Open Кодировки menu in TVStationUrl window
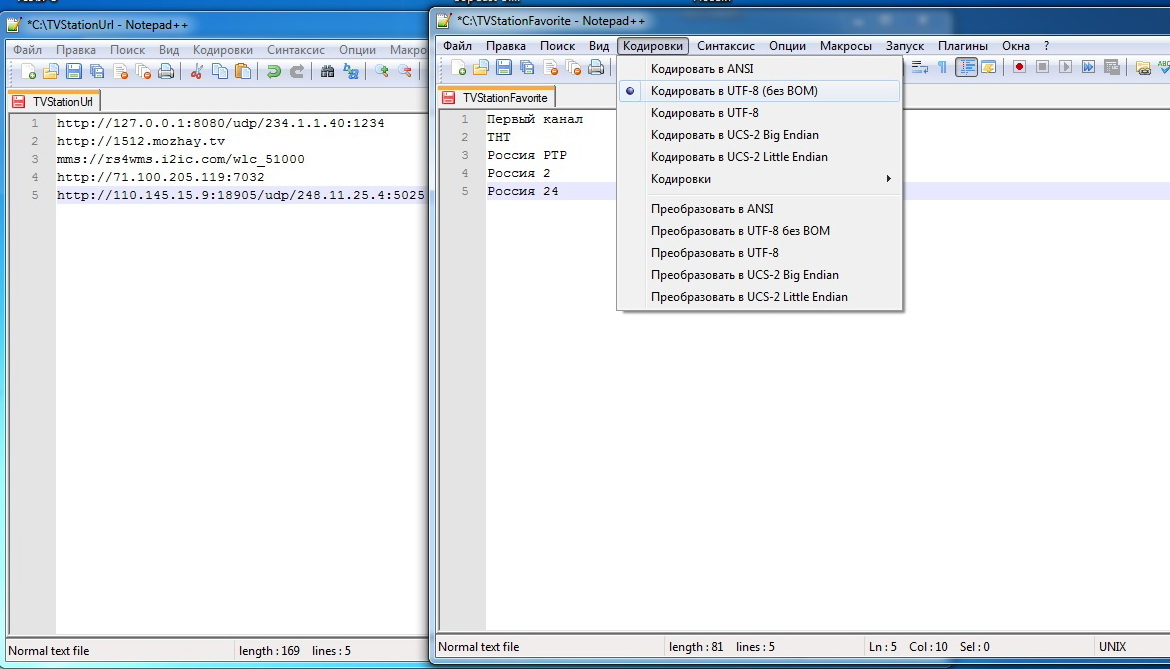 [x=223, y=50]
